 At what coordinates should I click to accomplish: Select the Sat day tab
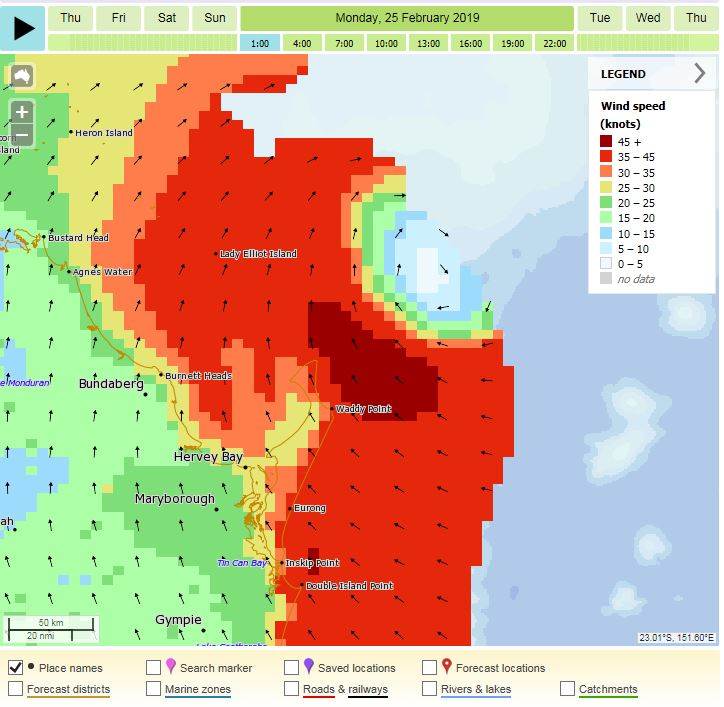(x=167, y=18)
